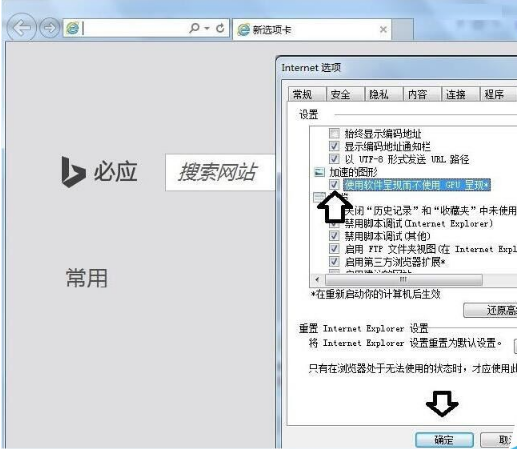Click the settings list horizontal scrollbar thumb
This screenshot has height=449, width=517.
coord(403,279)
